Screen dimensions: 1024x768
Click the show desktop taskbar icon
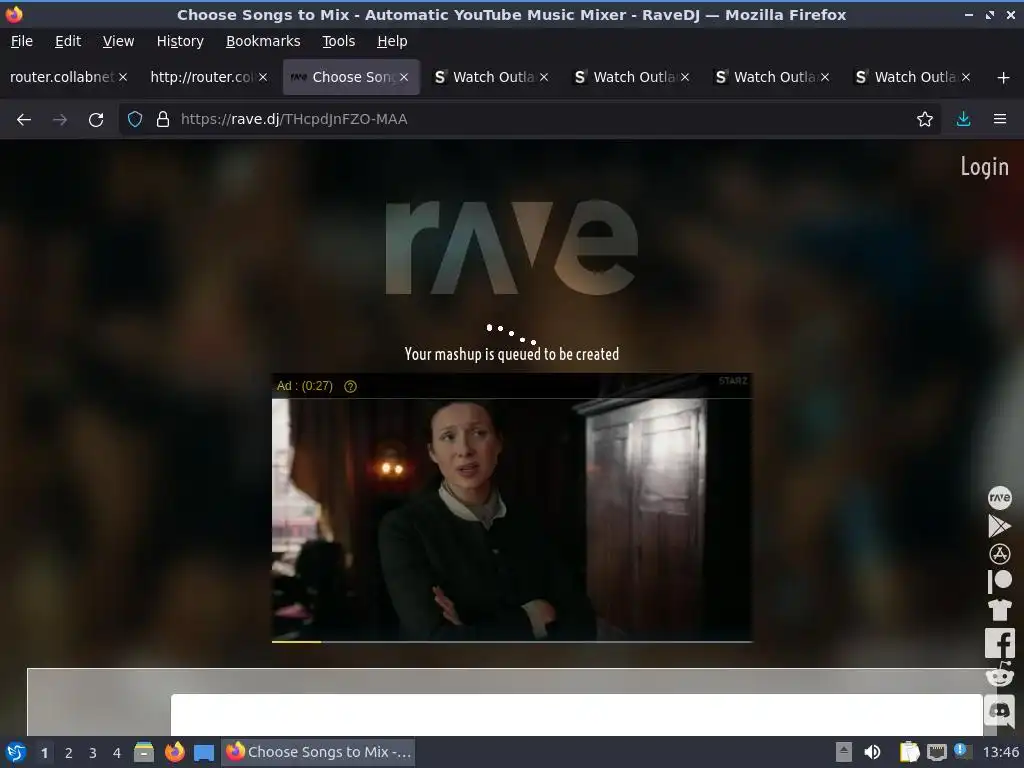click(x=204, y=753)
